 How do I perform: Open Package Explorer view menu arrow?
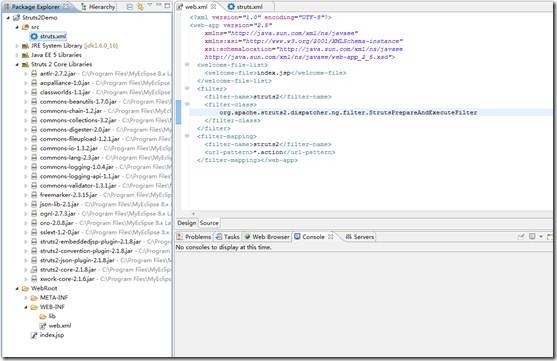pyautogui.click(x=150, y=6)
